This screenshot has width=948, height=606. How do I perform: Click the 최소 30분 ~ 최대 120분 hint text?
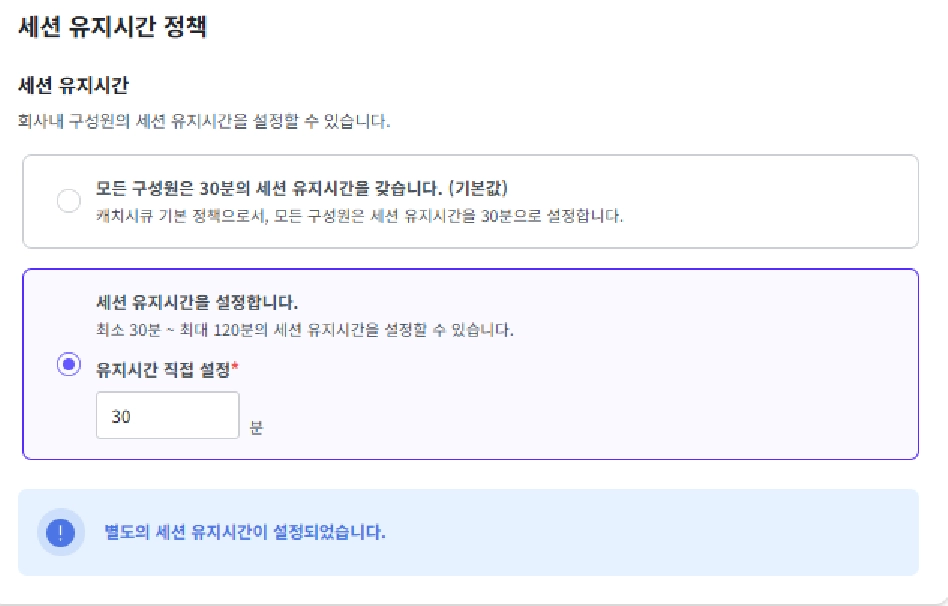(x=305, y=330)
